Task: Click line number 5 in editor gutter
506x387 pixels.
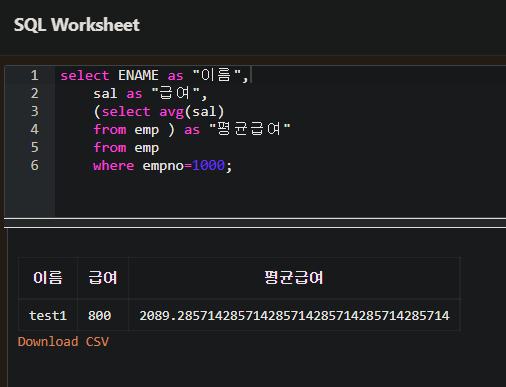Action: (x=35, y=147)
